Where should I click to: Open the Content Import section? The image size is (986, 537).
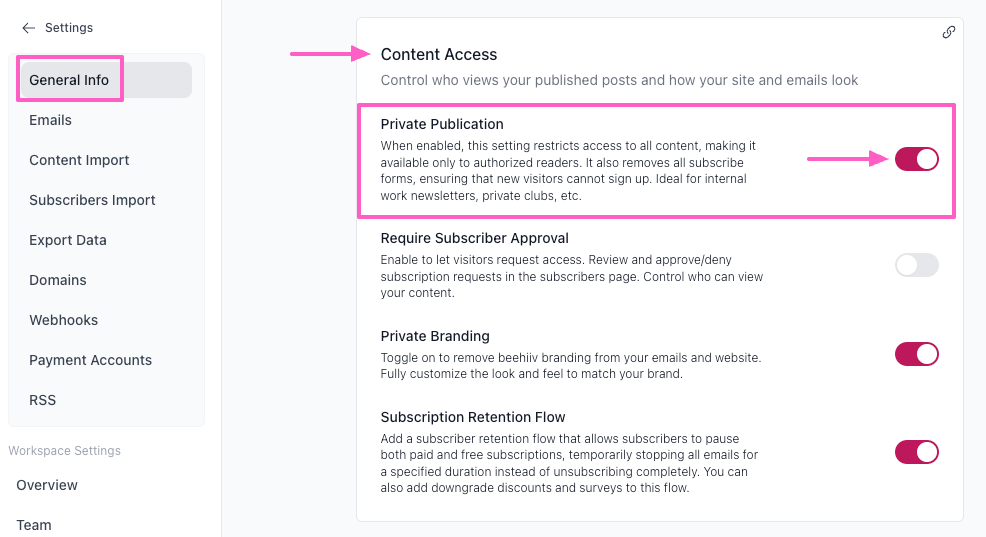[79, 160]
